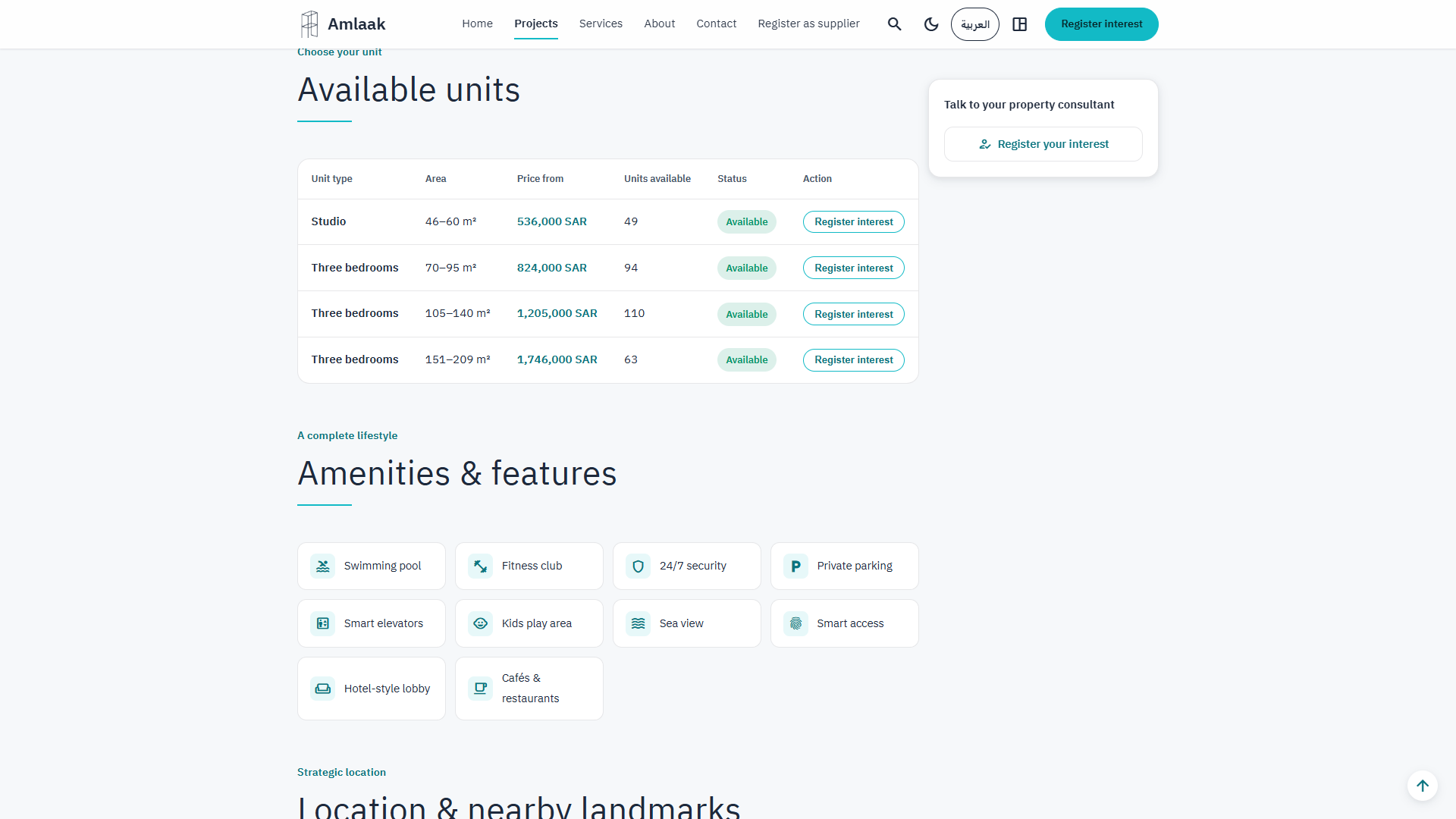This screenshot has height=819, width=1456.
Task: Click the Swimming pool icon
Action: pyautogui.click(x=323, y=566)
